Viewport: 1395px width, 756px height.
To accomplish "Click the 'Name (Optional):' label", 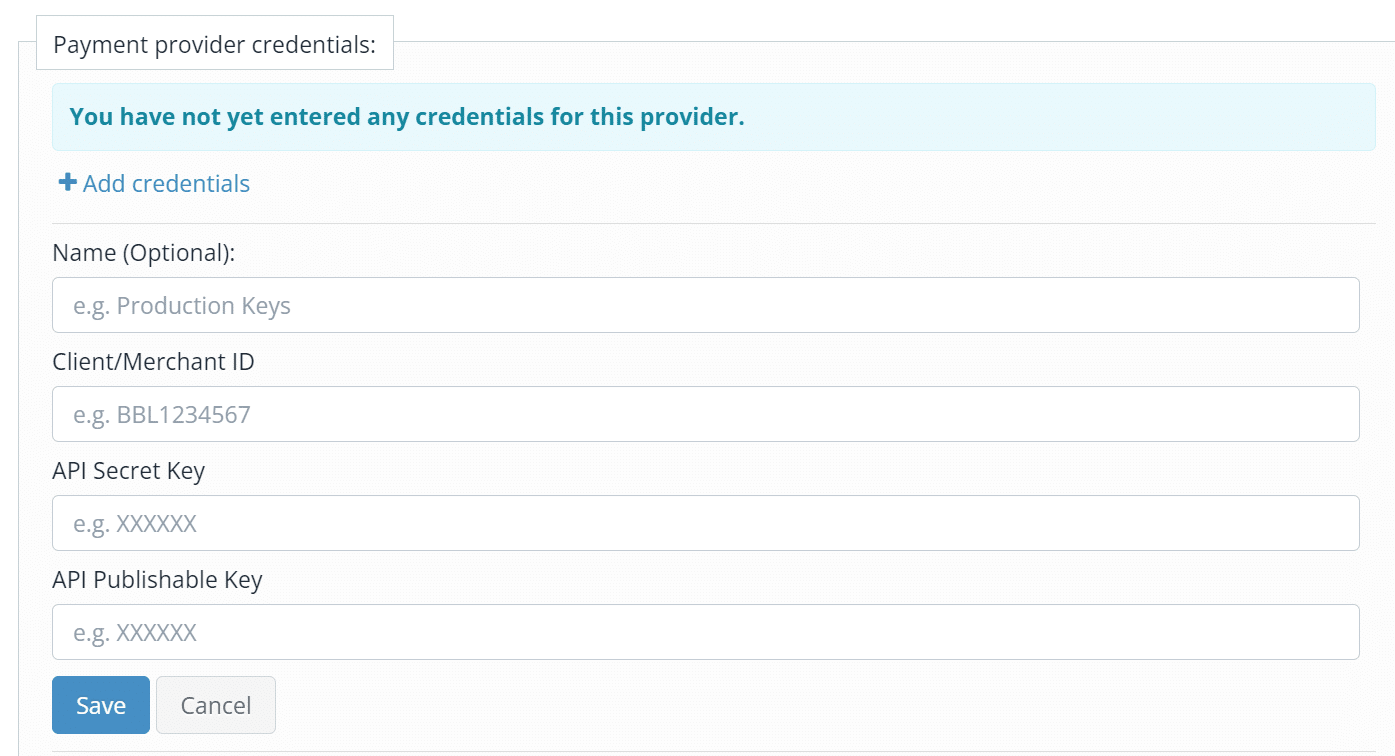I will pyautogui.click(x=144, y=253).
